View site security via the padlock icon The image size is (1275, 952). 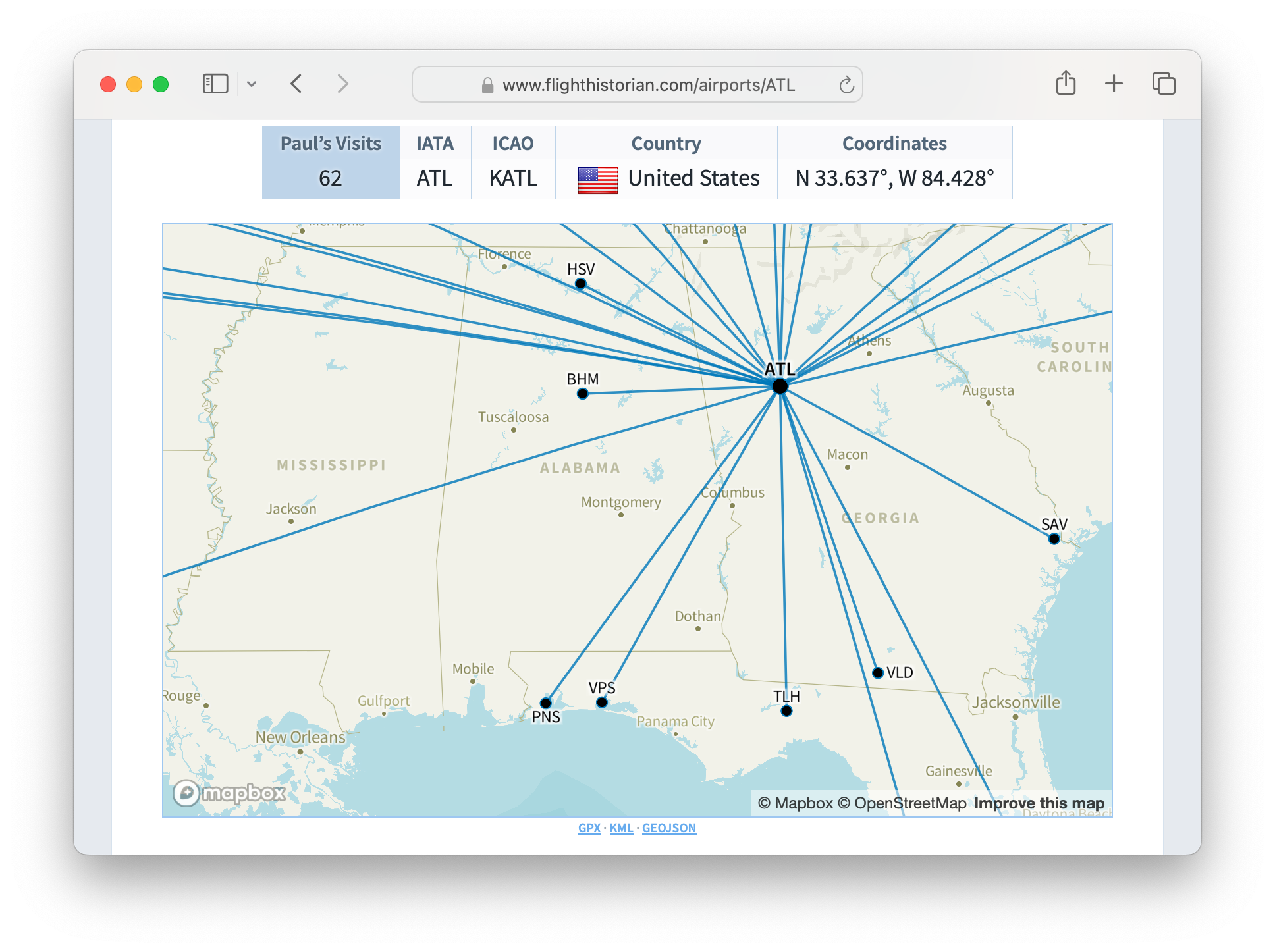(x=487, y=84)
